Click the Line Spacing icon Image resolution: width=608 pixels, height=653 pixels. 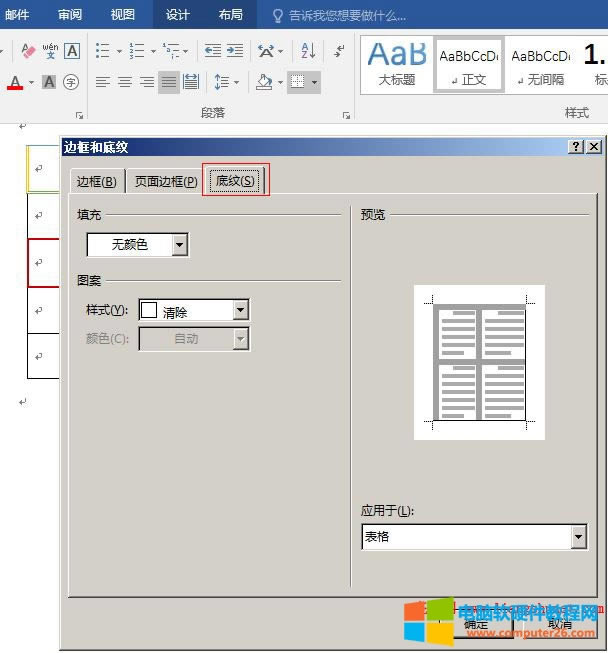pos(222,82)
